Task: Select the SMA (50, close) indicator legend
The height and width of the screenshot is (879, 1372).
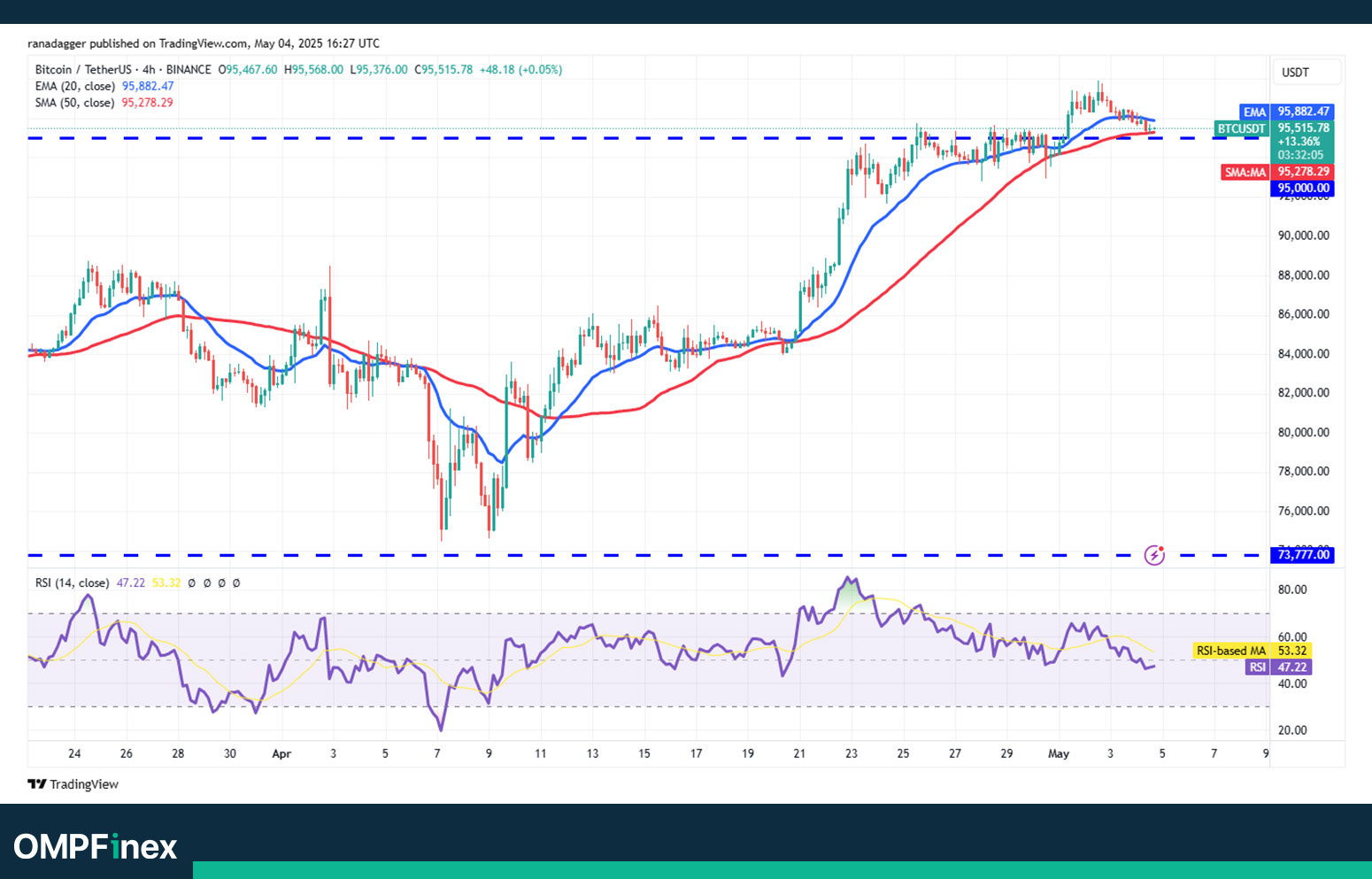Action: 75,103
